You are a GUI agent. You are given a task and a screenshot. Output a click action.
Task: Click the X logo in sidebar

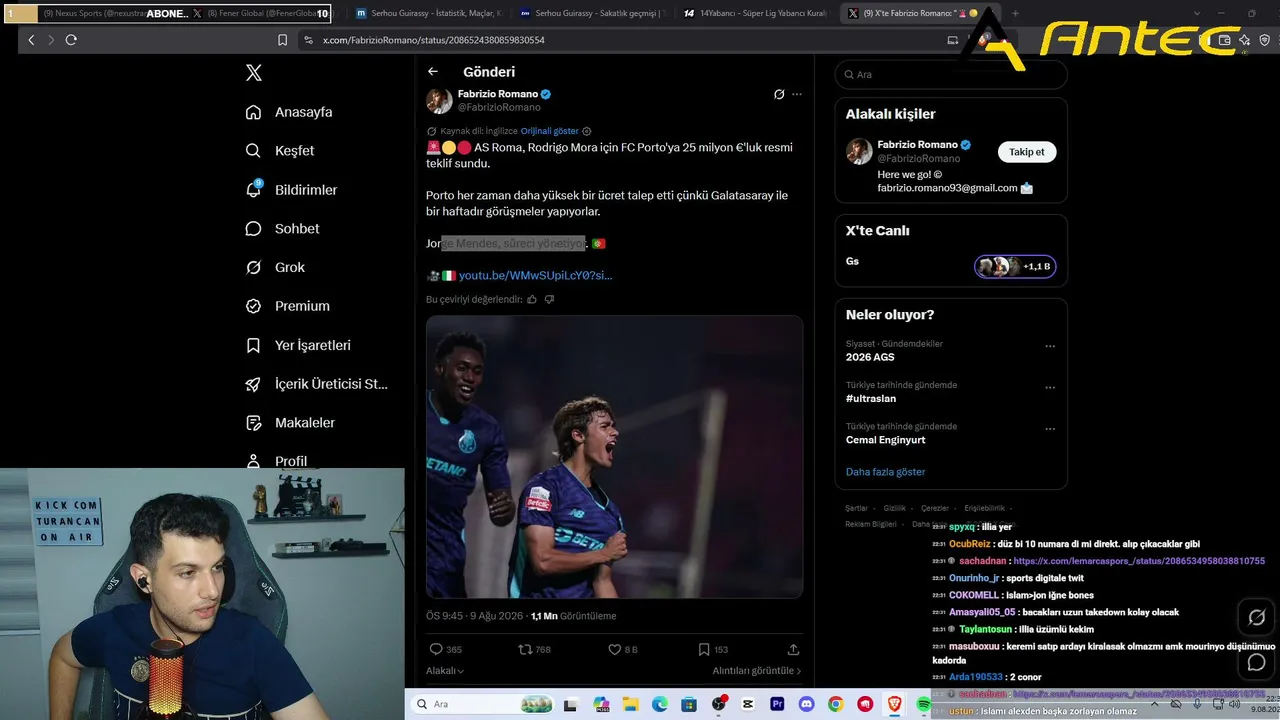(254, 73)
